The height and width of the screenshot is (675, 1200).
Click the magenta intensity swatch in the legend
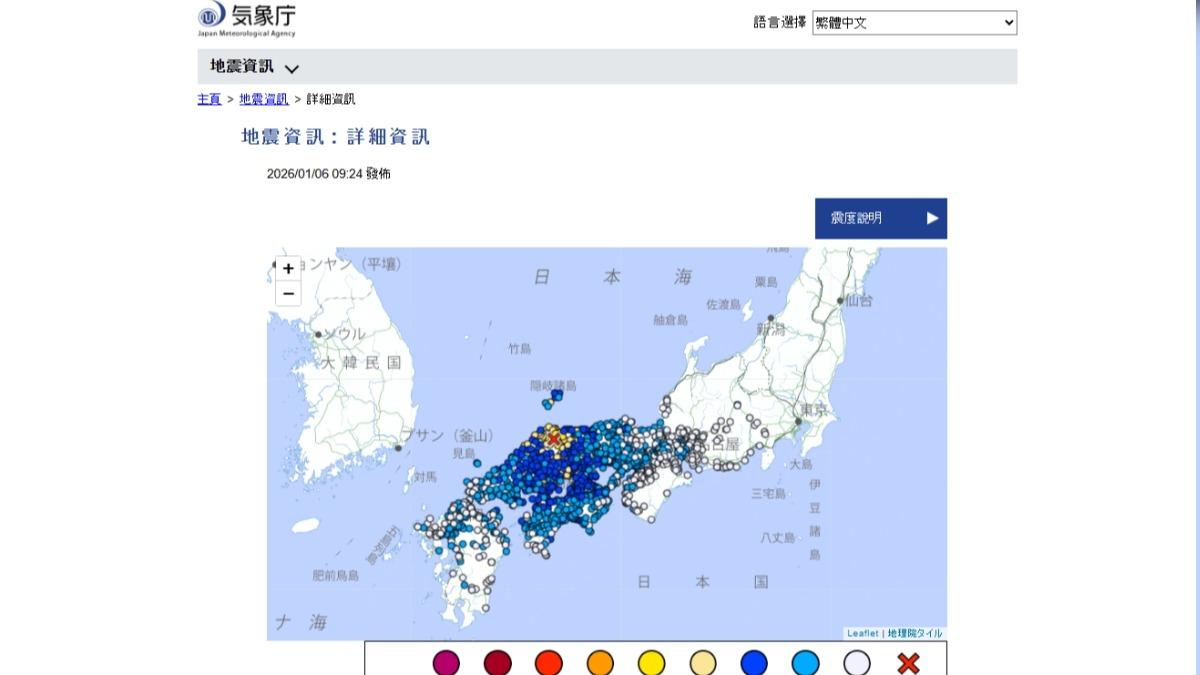coord(447,662)
